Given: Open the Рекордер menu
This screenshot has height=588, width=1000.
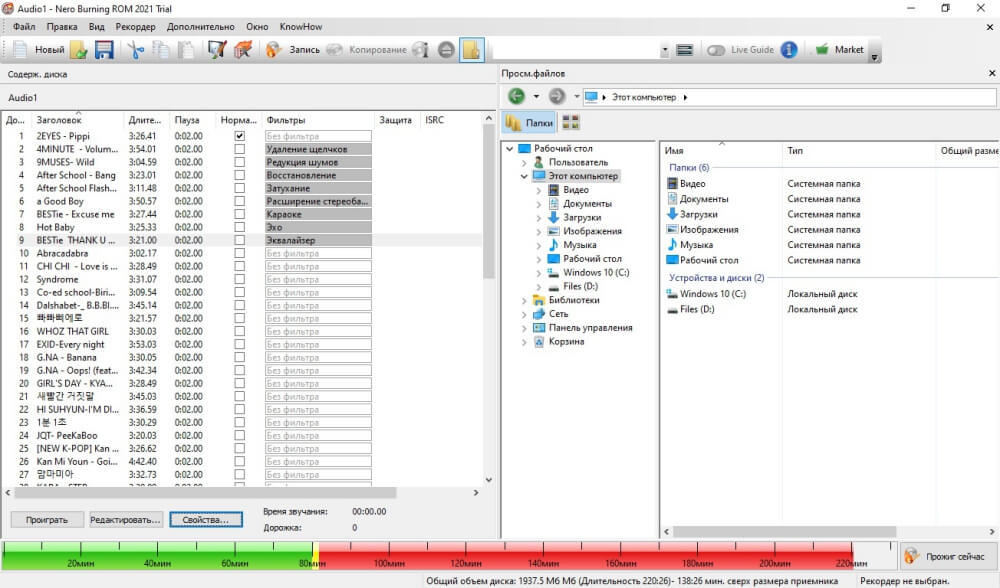Looking at the screenshot, I should pos(135,27).
